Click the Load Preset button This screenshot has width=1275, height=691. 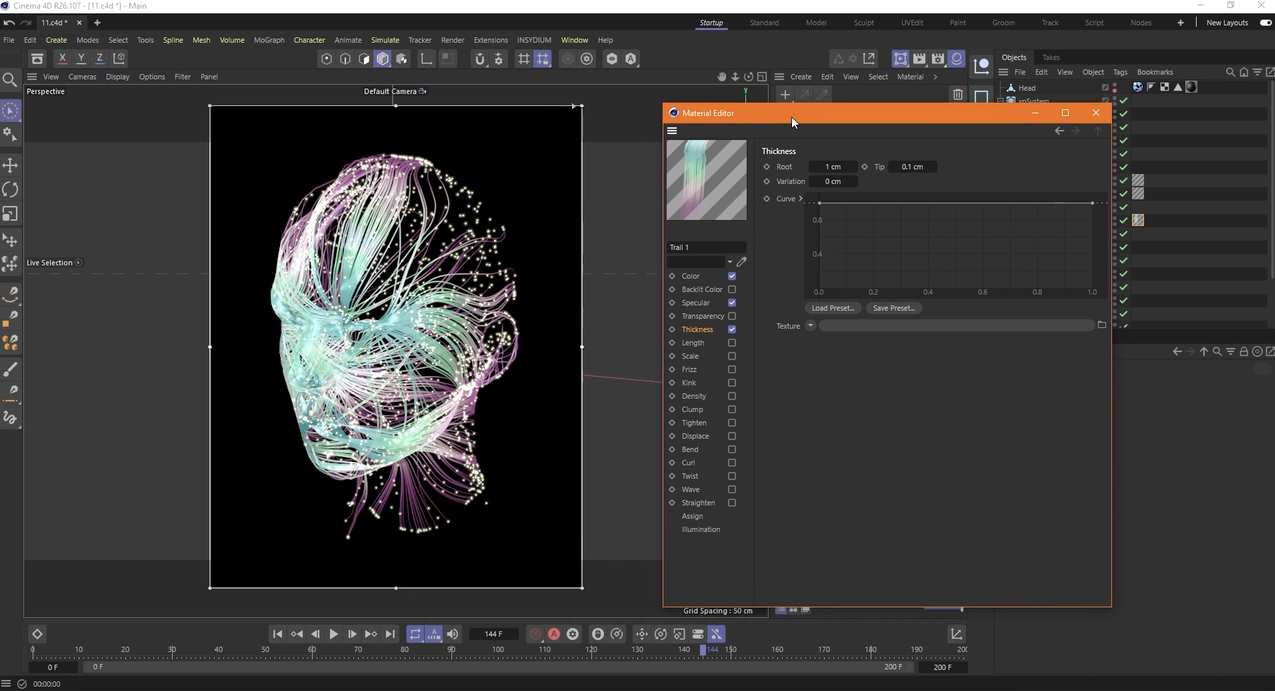[x=832, y=308]
